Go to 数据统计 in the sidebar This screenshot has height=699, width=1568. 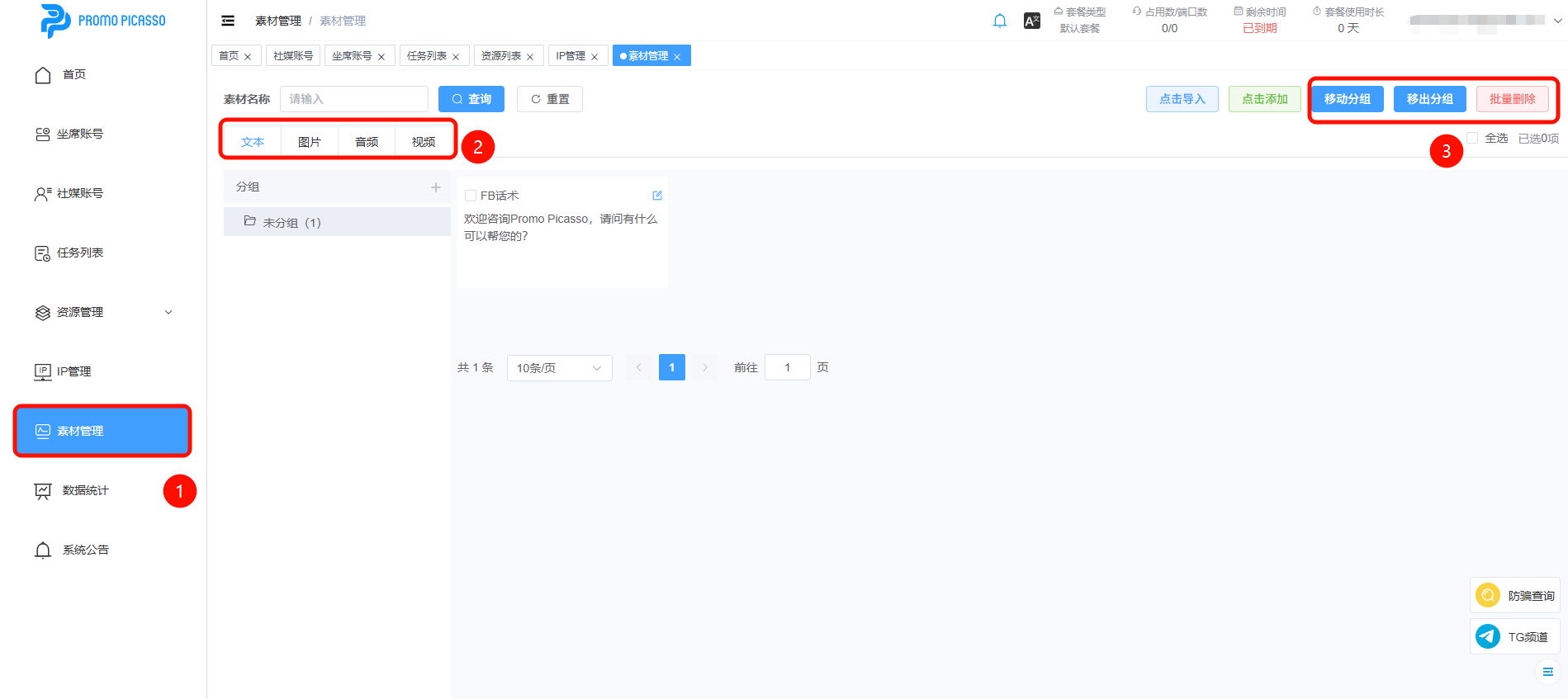85,490
